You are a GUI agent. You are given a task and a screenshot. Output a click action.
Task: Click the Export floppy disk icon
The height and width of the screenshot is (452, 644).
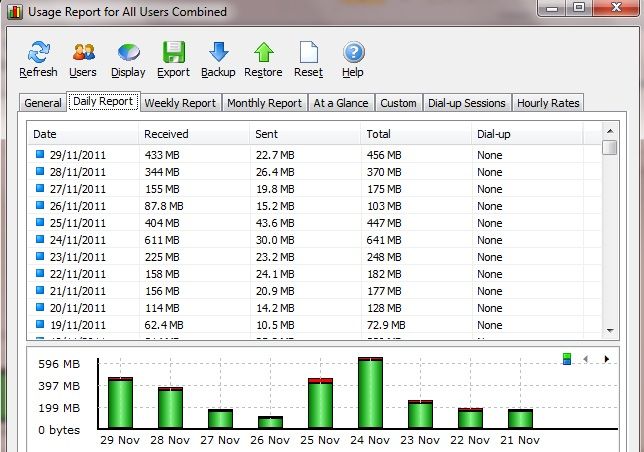point(173,53)
